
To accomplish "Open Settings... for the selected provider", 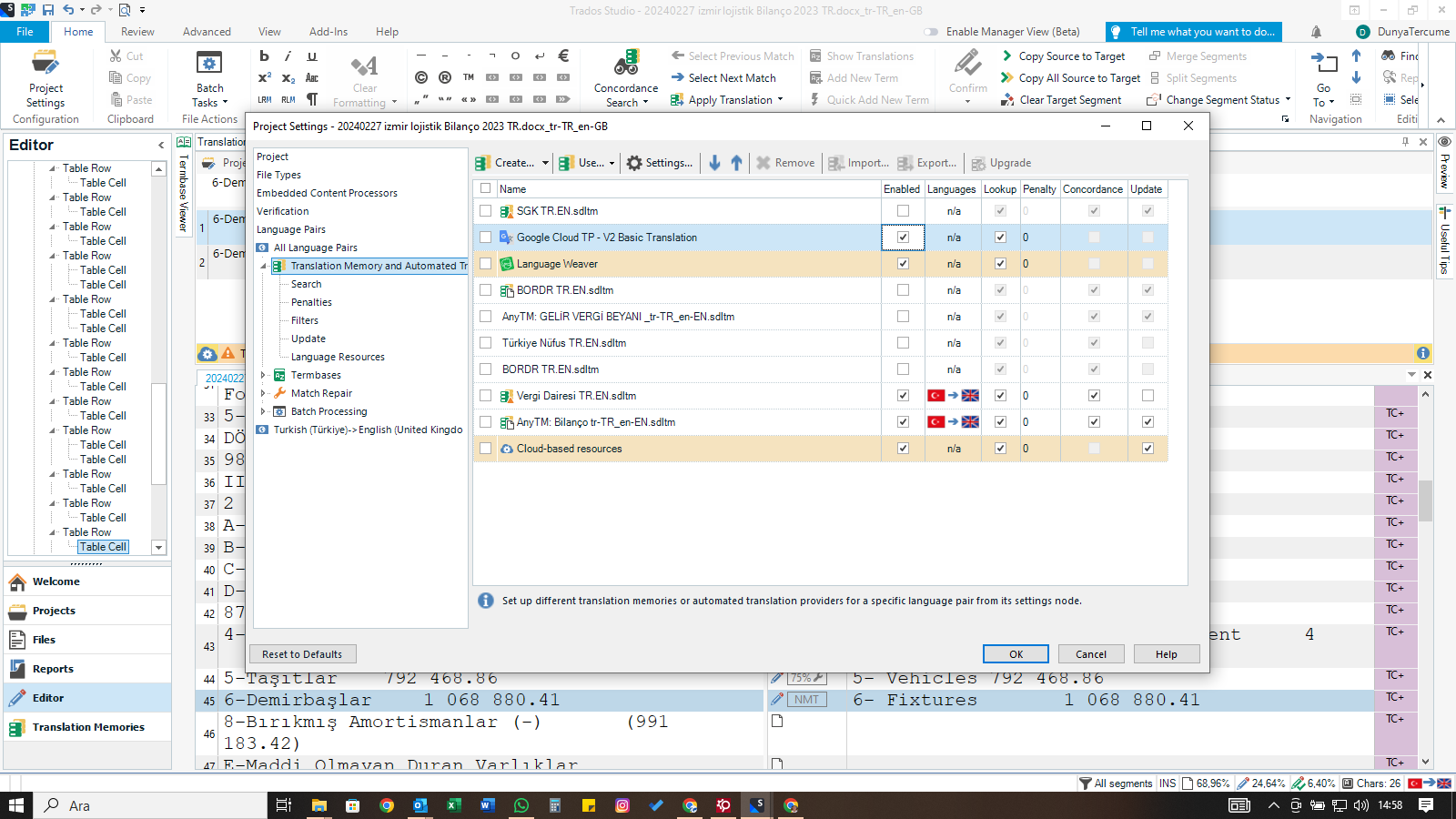I will [x=660, y=163].
